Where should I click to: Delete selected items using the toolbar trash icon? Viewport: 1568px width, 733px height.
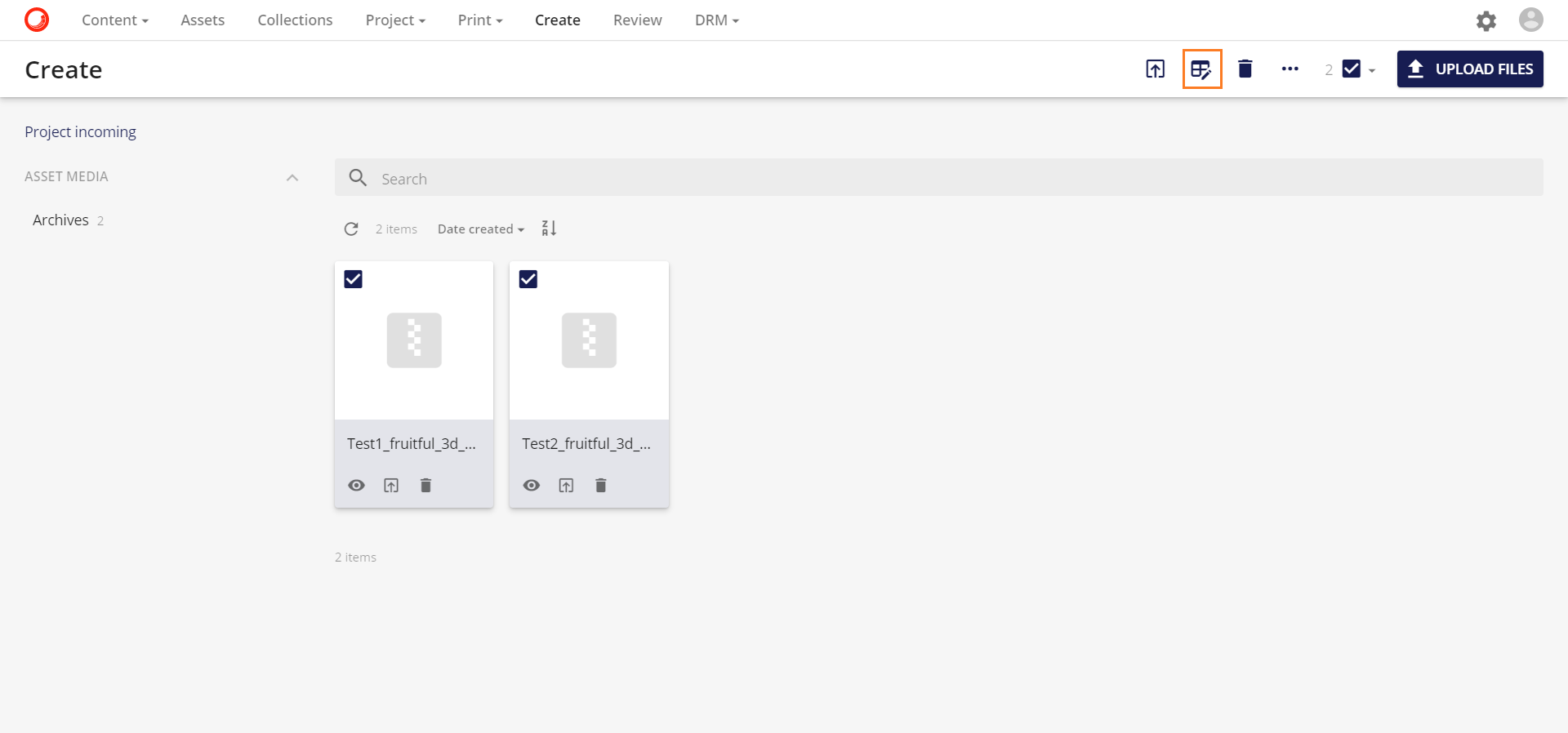[1245, 69]
